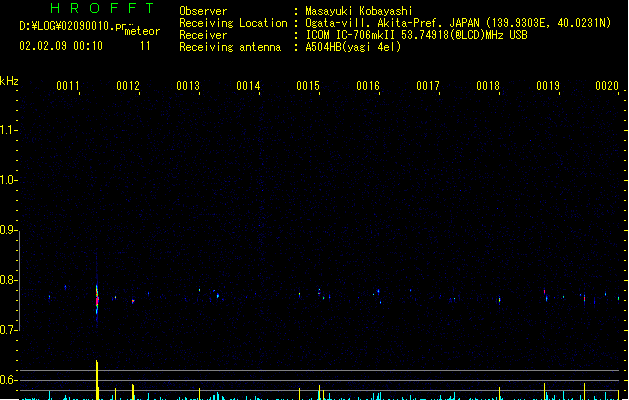Click the date stamp 02.02.09 00:10

coord(61,46)
